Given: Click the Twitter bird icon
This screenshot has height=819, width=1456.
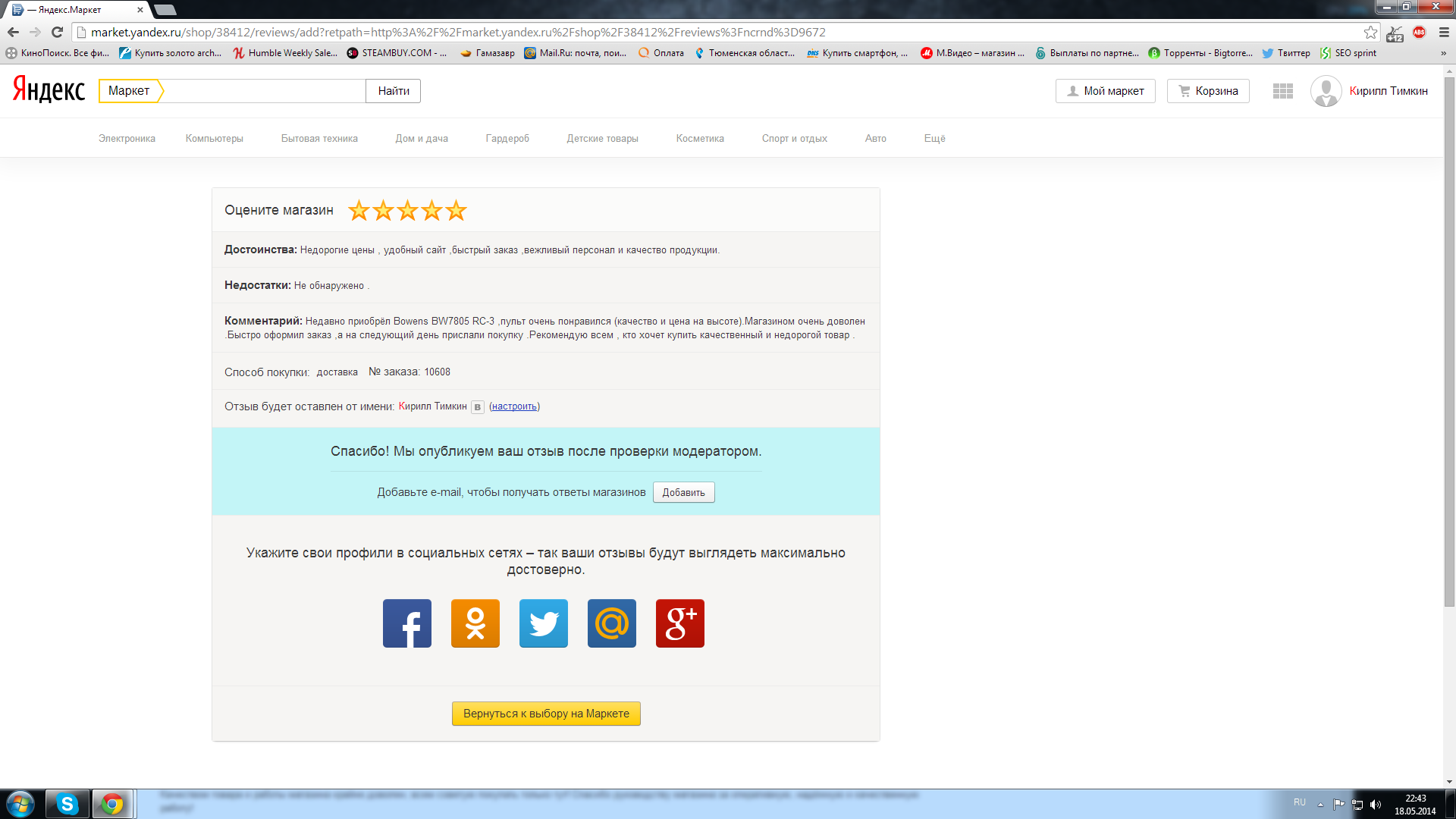Looking at the screenshot, I should pyautogui.click(x=544, y=623).
